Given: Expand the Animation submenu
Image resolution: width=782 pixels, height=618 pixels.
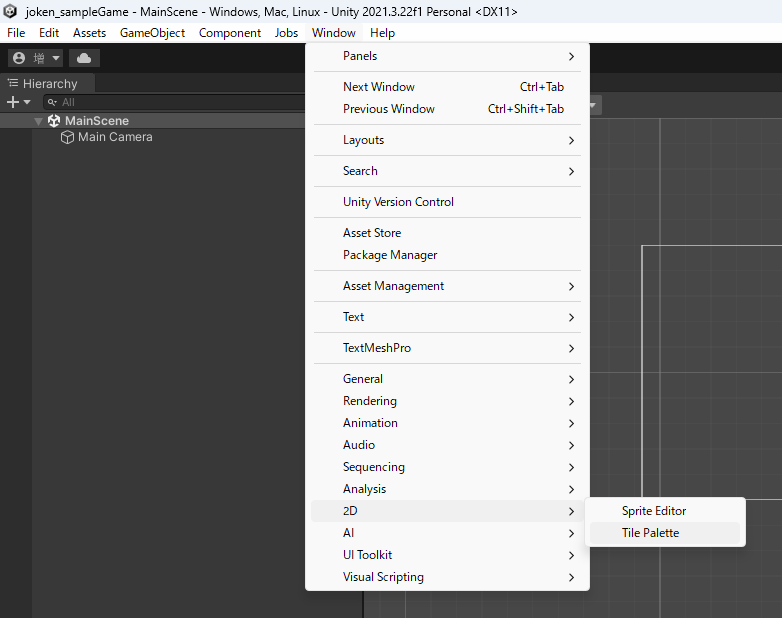Looking at the screenshot, I should click(447, 423).
